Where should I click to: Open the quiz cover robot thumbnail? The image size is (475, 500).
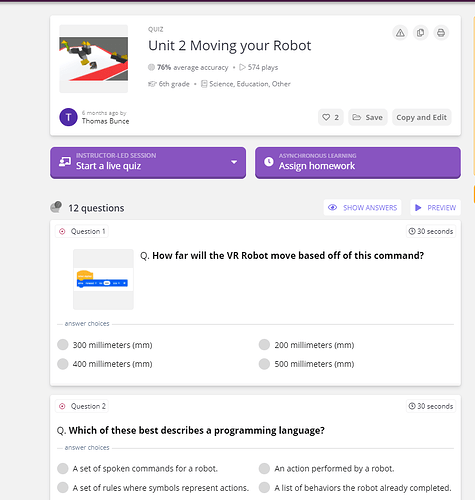click(x=94, y=59)
